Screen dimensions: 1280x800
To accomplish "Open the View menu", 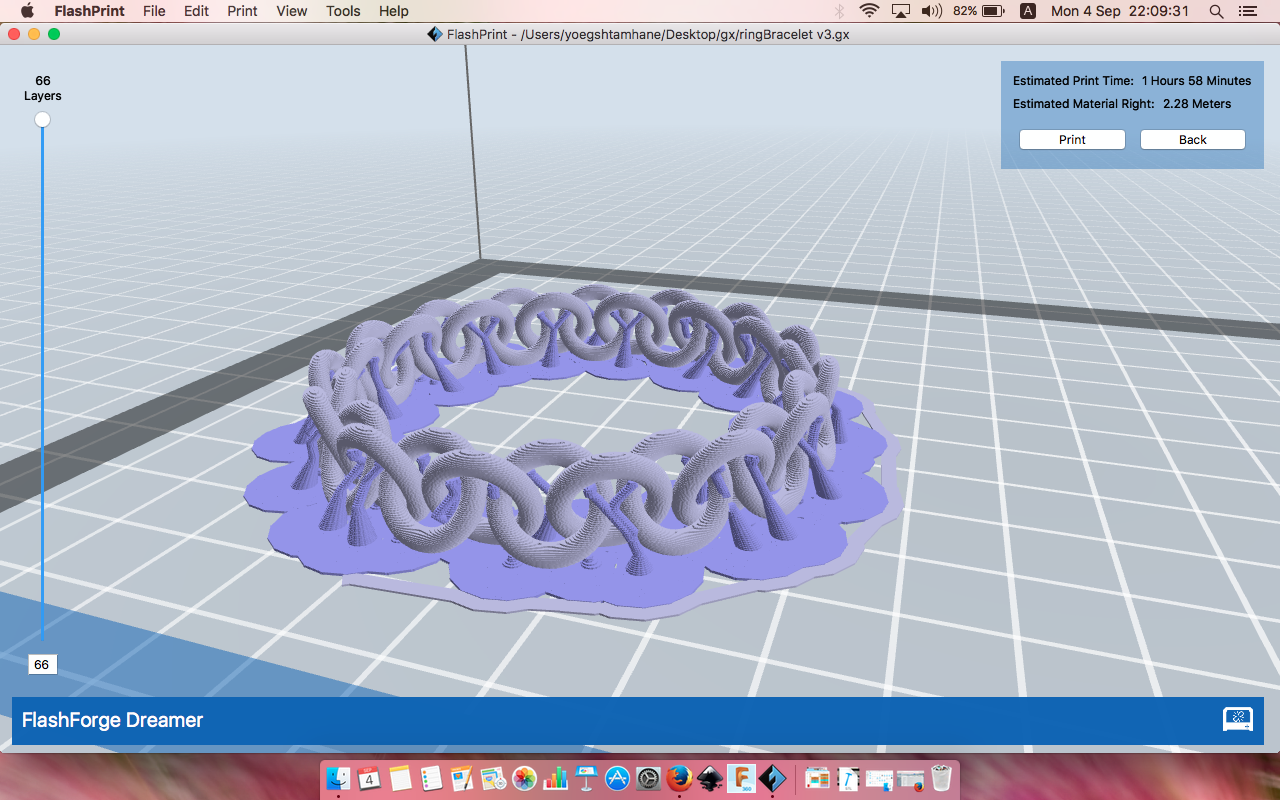I will [x=291, y=11].
